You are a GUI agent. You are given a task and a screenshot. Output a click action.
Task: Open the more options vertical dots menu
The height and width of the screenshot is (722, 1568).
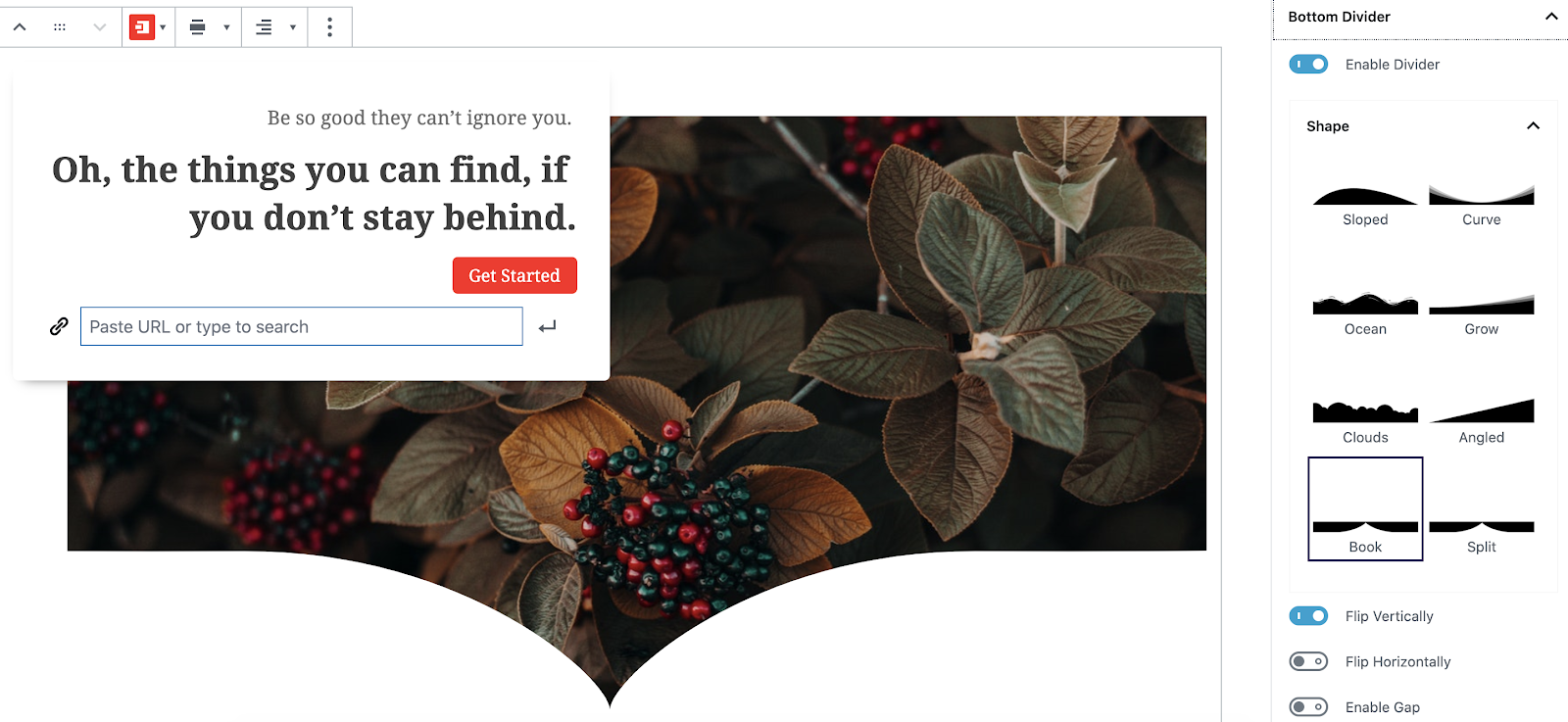click(329, 27)
